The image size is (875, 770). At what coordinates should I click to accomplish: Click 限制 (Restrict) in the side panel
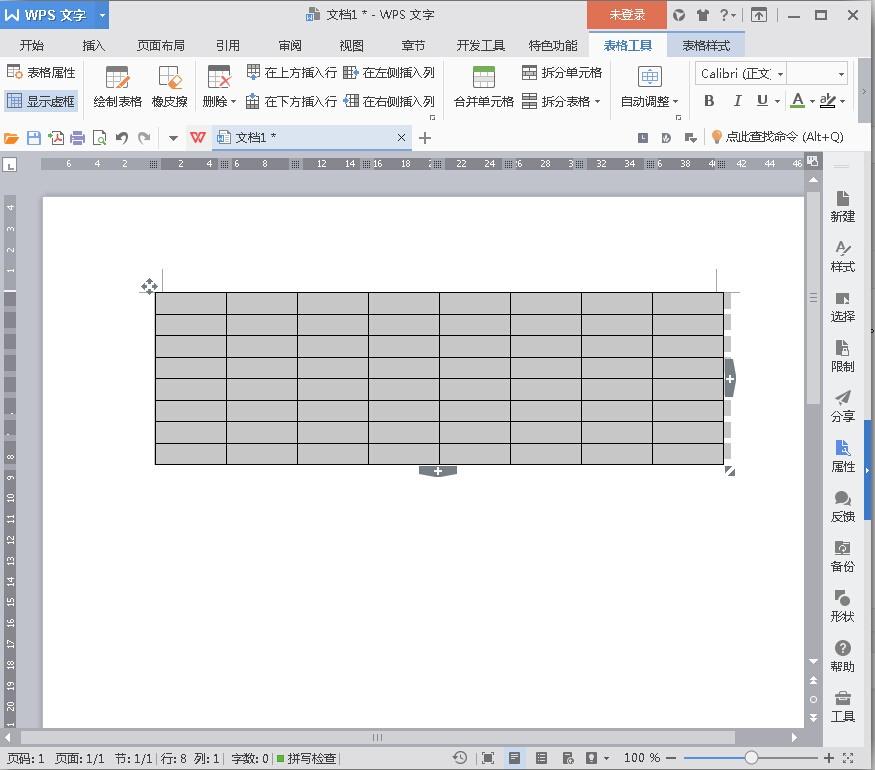[842, 357]
